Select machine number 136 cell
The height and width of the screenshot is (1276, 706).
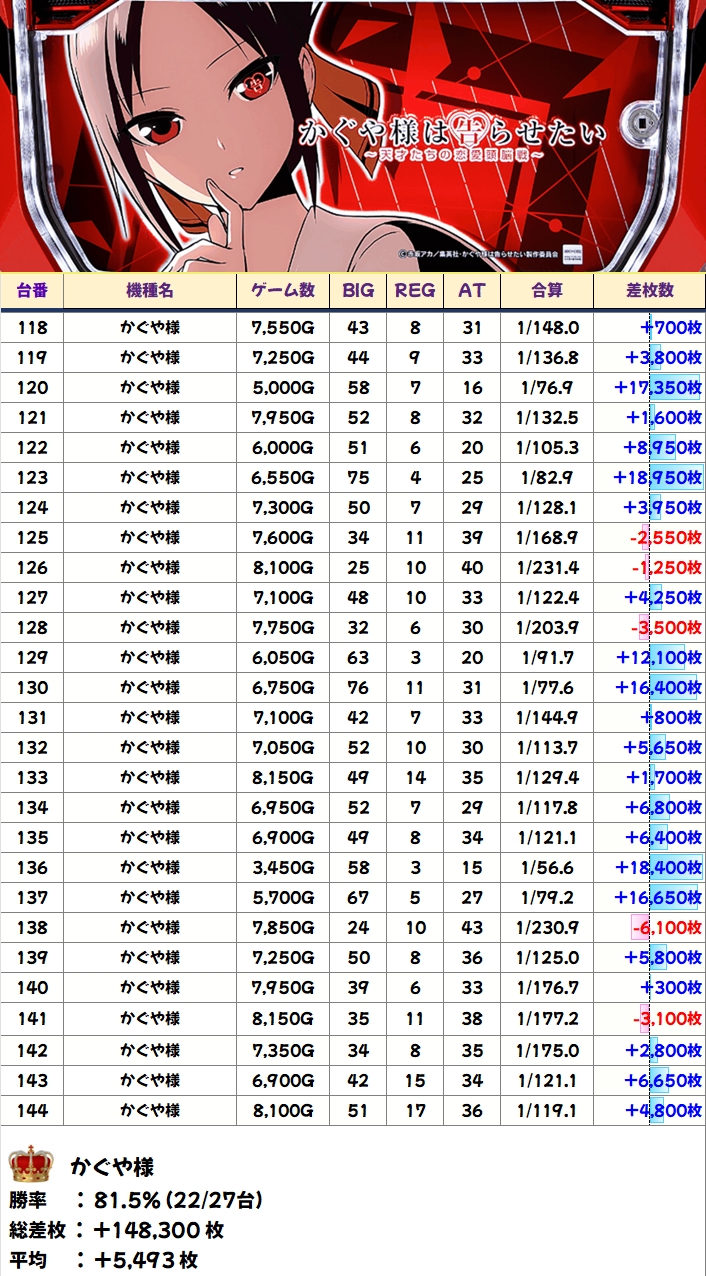(x=32, y=868)
